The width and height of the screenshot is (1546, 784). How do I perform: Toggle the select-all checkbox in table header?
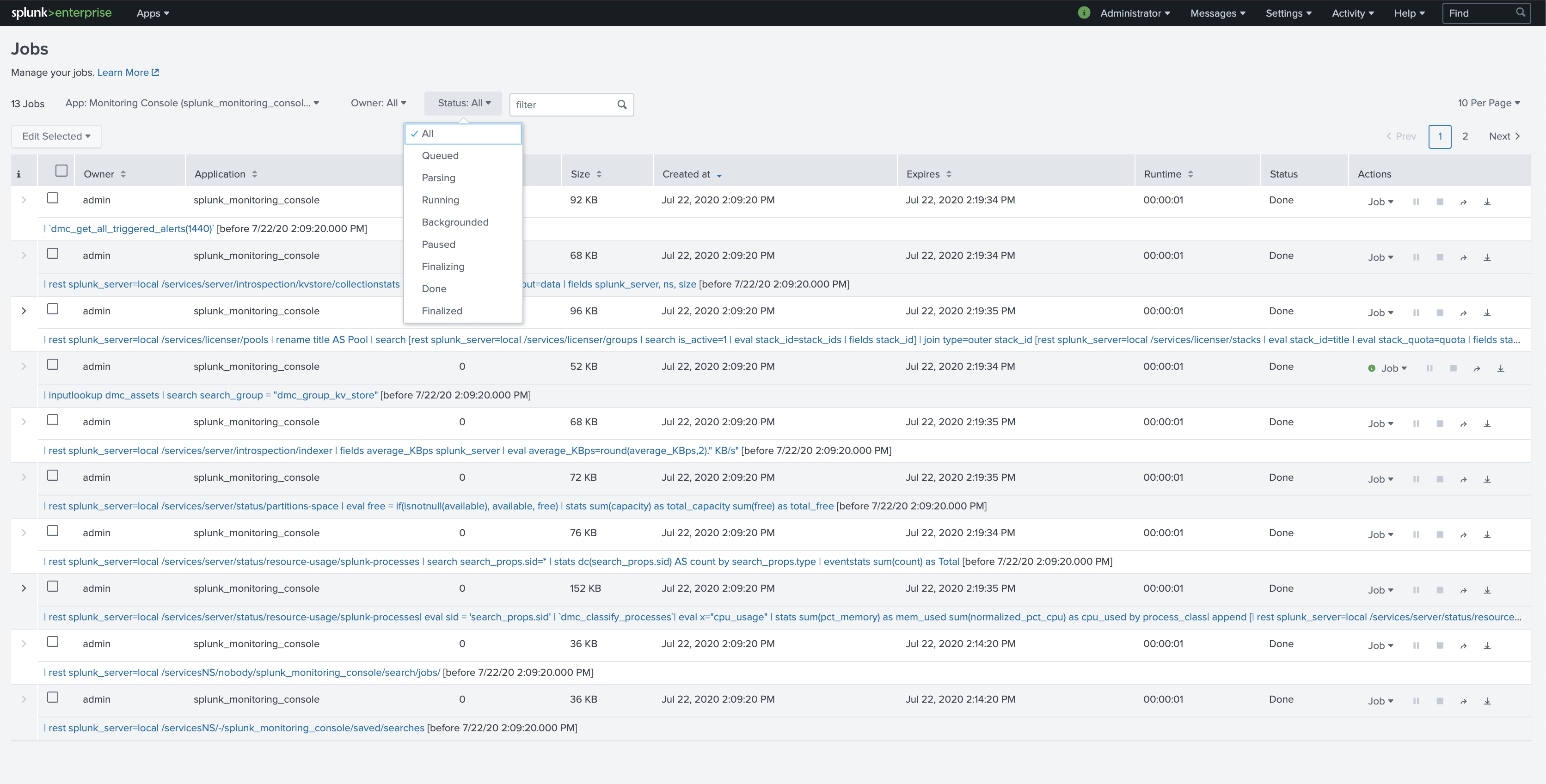pos(61,170)
